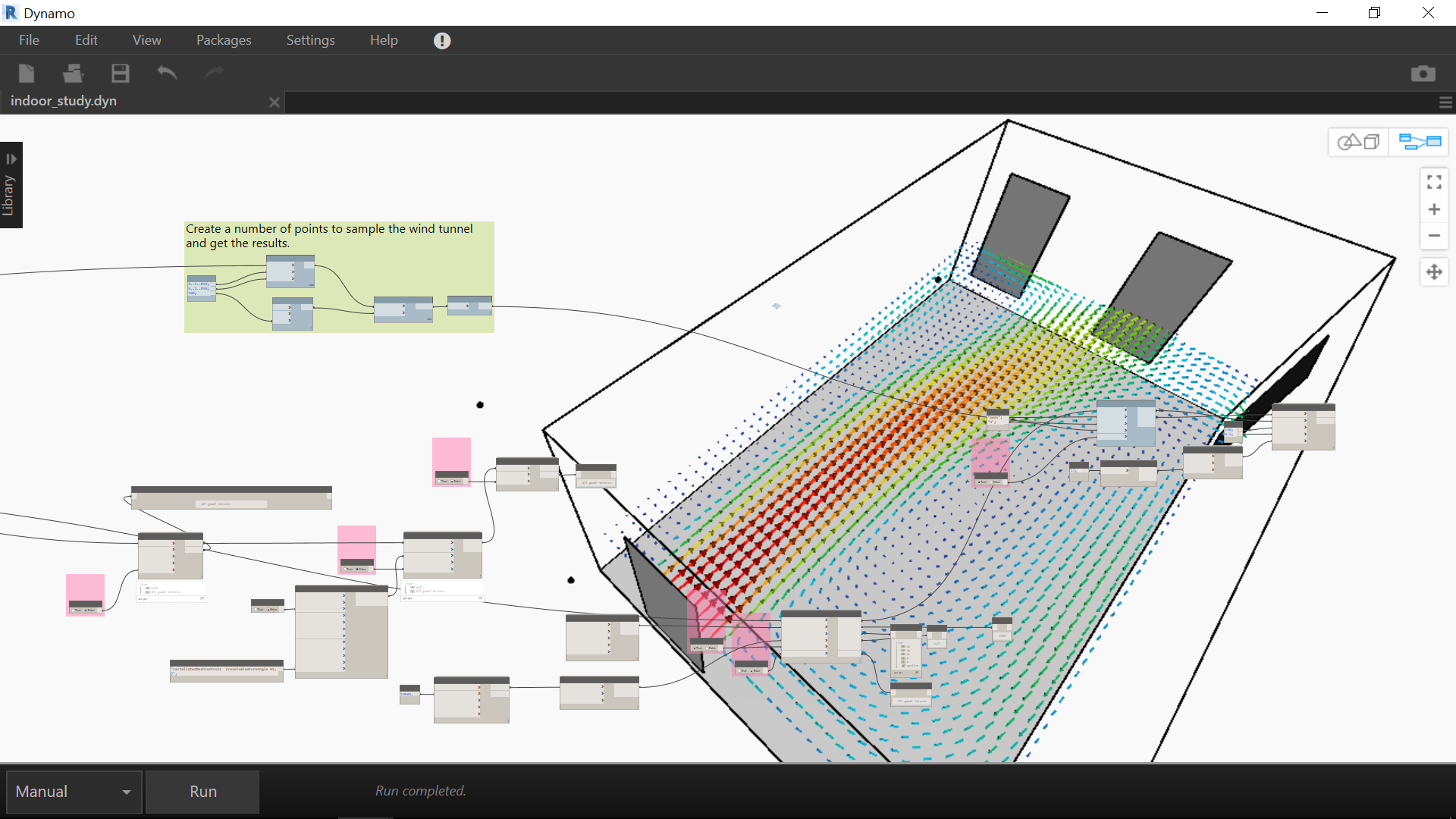The height and width of the screenshot is (819, 1456).
Task: Close the indoor_study.dyn tab
Action: click(275, 102)
